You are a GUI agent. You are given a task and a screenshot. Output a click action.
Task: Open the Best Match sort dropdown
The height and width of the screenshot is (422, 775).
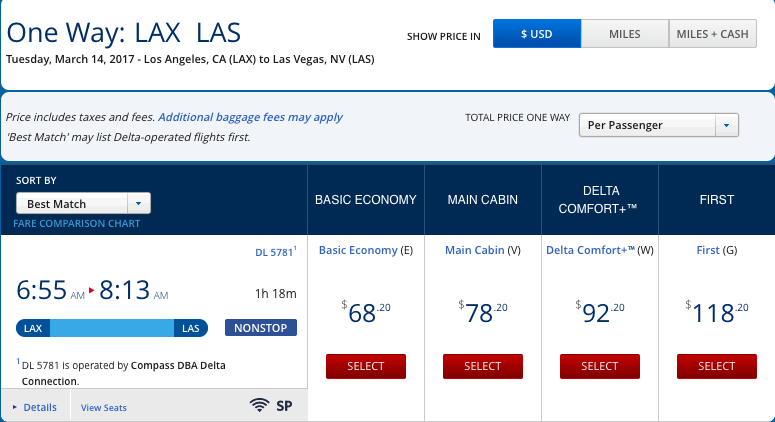83,204
